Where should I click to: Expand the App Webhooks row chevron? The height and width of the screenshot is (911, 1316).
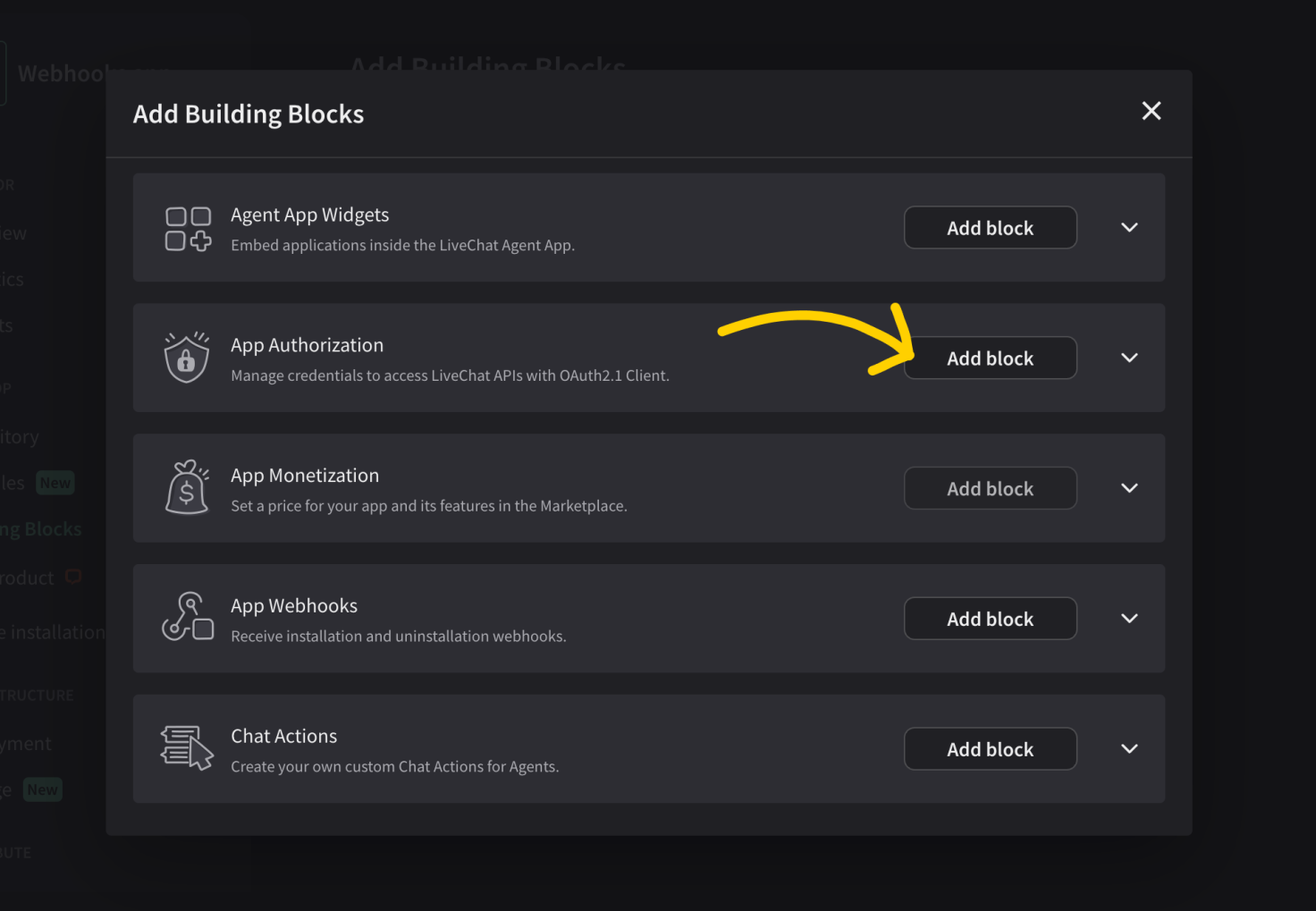click(x=1129, y=619)
